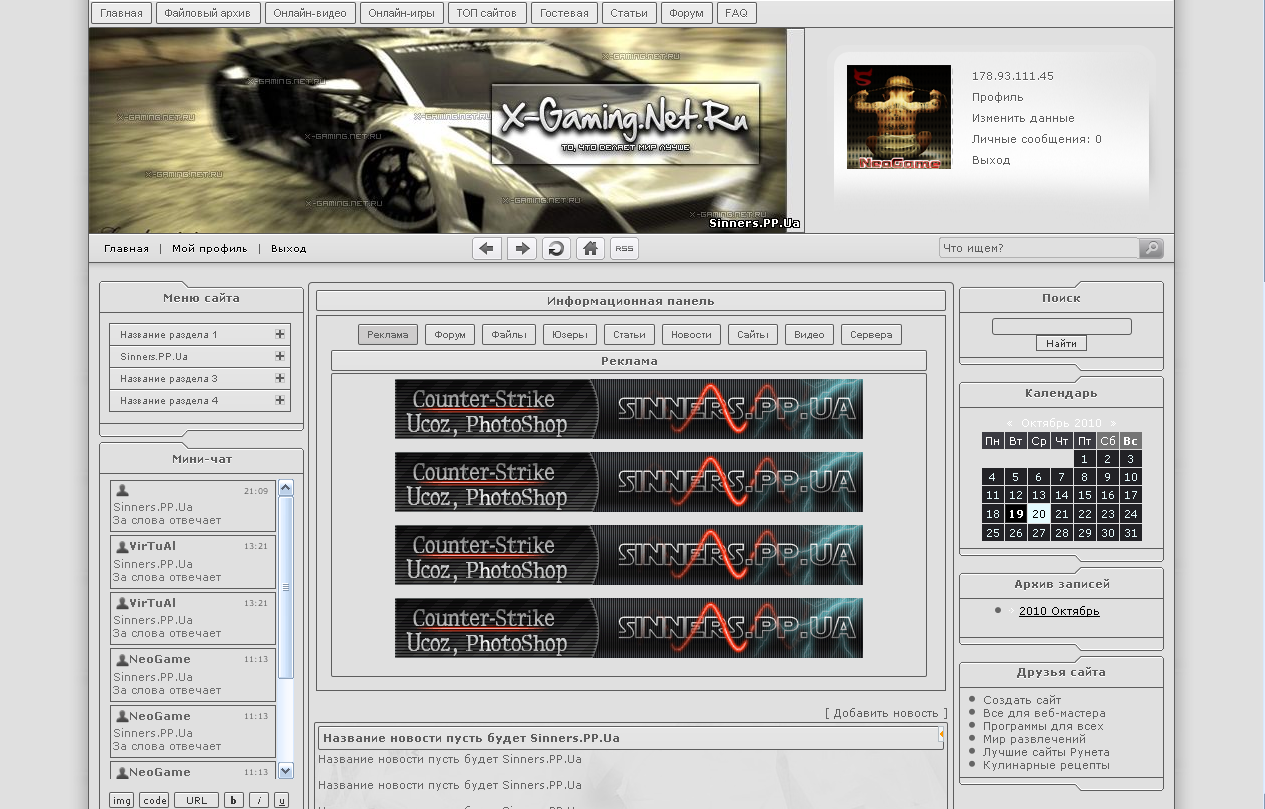The image size is (1265, 809).
Task: Open 'Гостевая' in top menu
Action: tap(565, 13)
